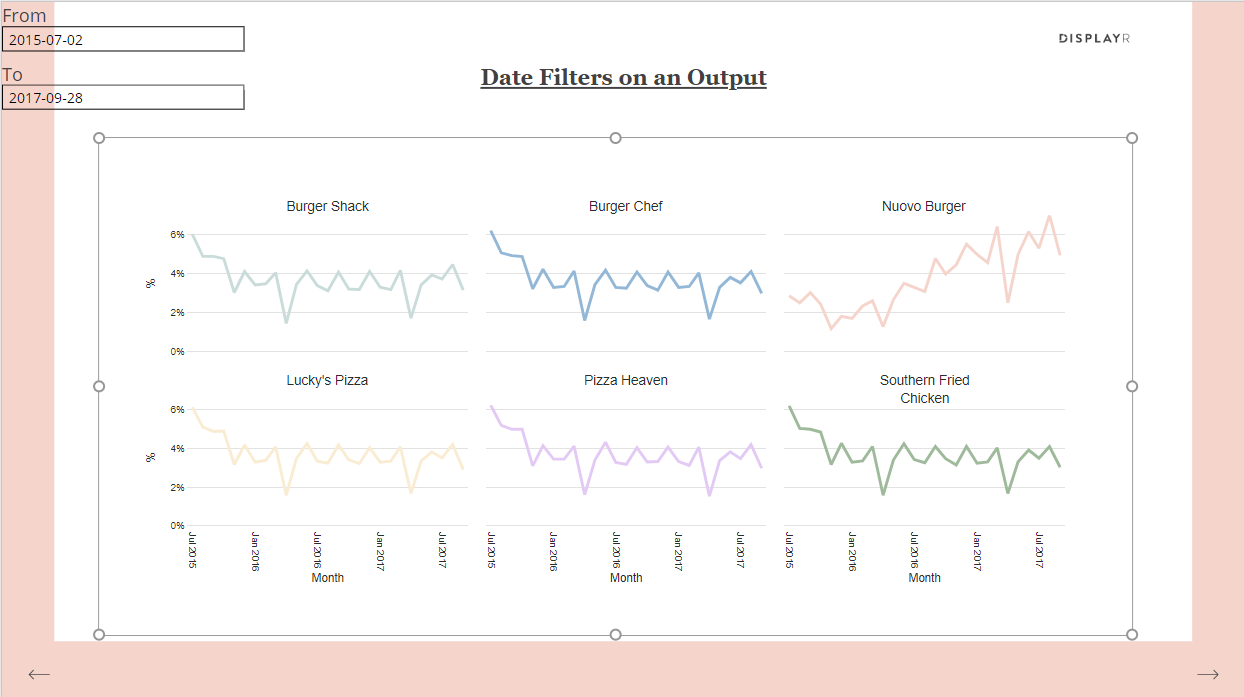
Task: Click the Date Filters on an Output title
Action: click(623, 77)
